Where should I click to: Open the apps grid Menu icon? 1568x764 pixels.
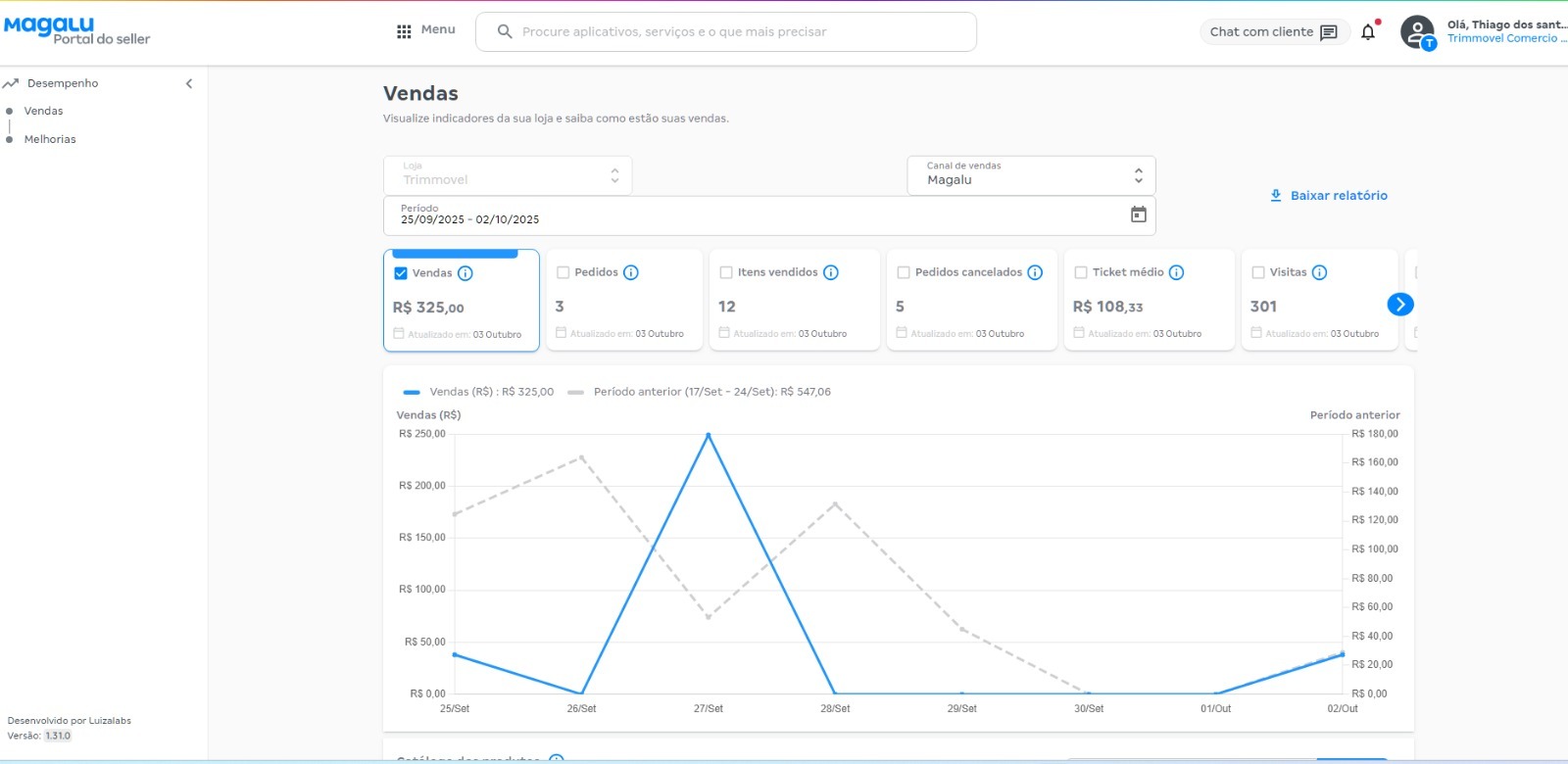point(404,31)
